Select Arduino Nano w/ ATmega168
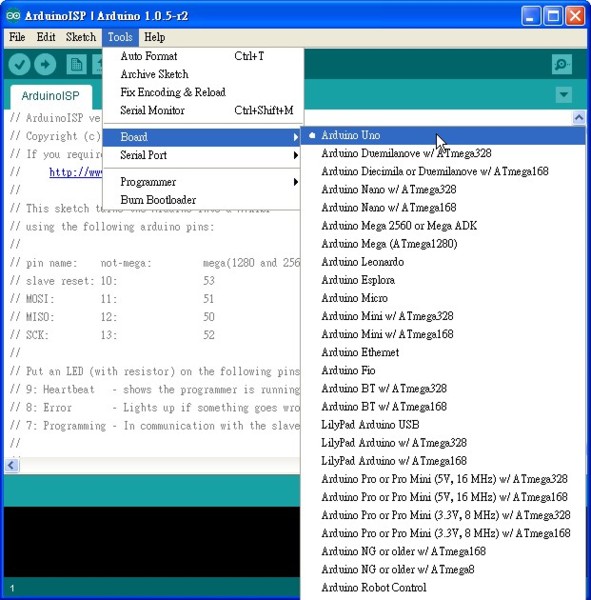Image resolution: width=591 pixels, height=600 pixels. coord(443,208)
